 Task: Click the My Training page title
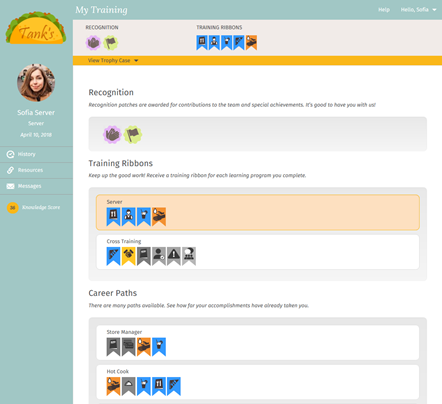pos(101,10)
